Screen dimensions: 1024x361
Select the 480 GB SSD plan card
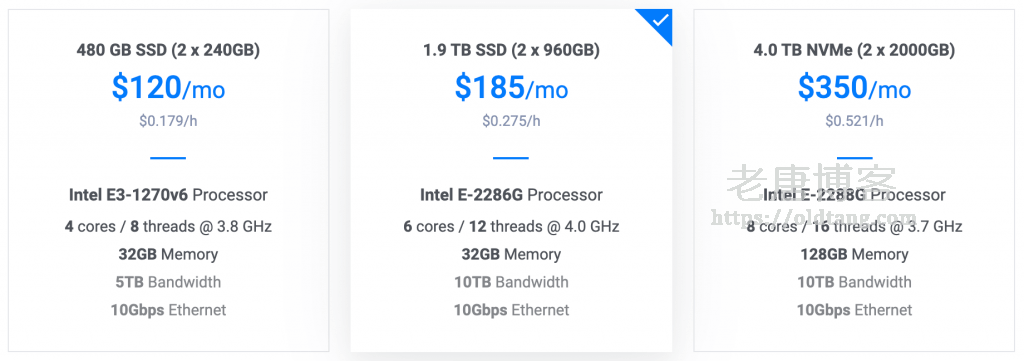(168, 180)
